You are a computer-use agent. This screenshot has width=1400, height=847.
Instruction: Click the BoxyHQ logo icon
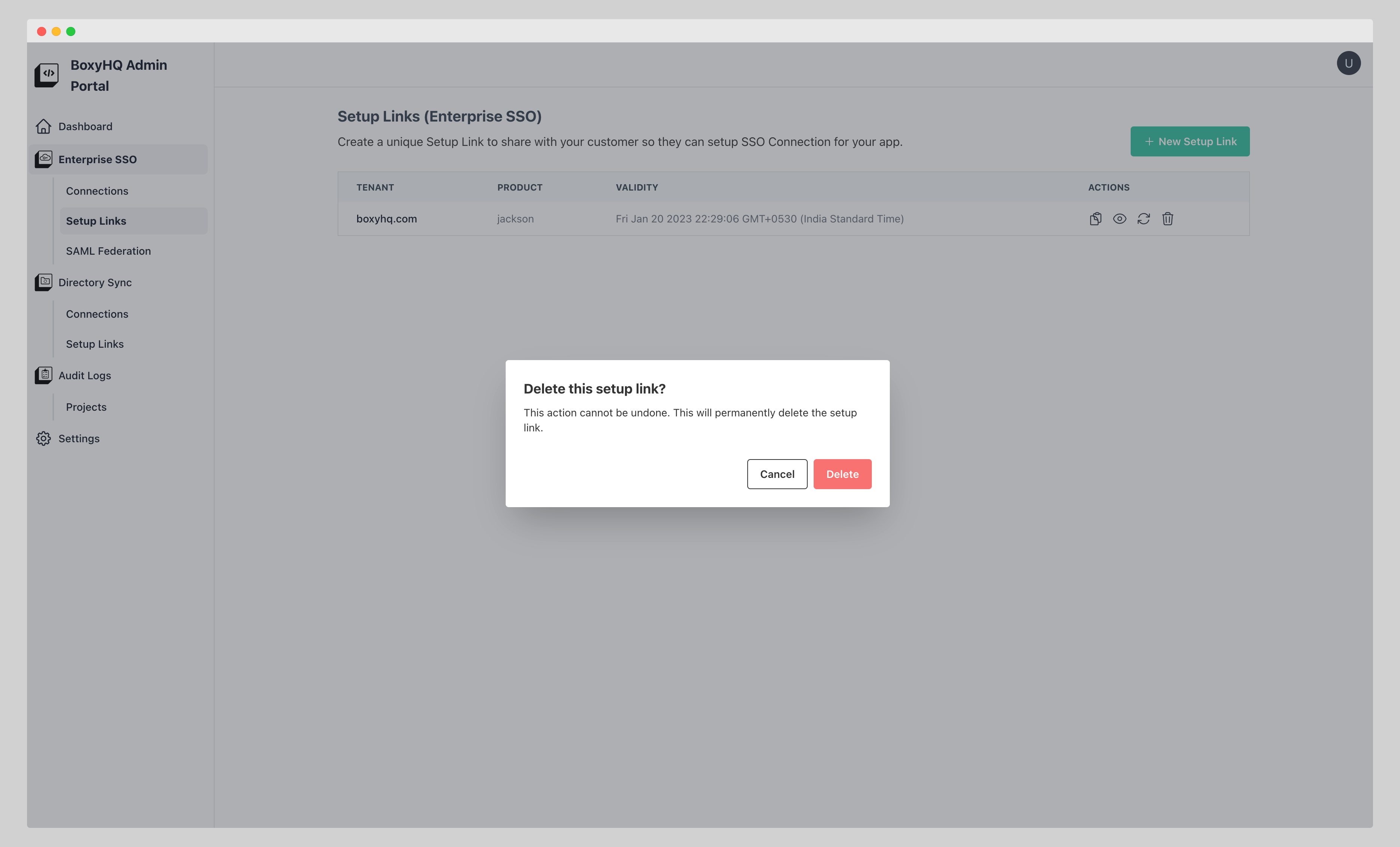[47, 74]
